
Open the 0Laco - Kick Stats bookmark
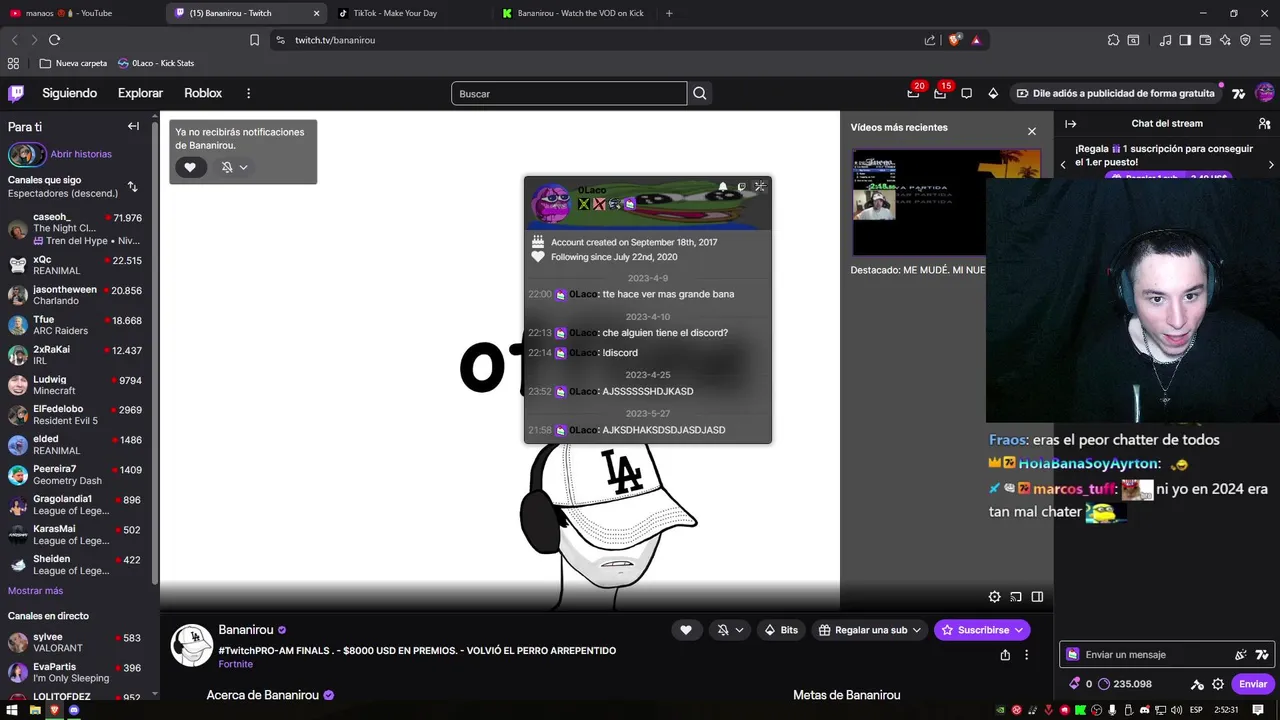(x=156, y=63)
